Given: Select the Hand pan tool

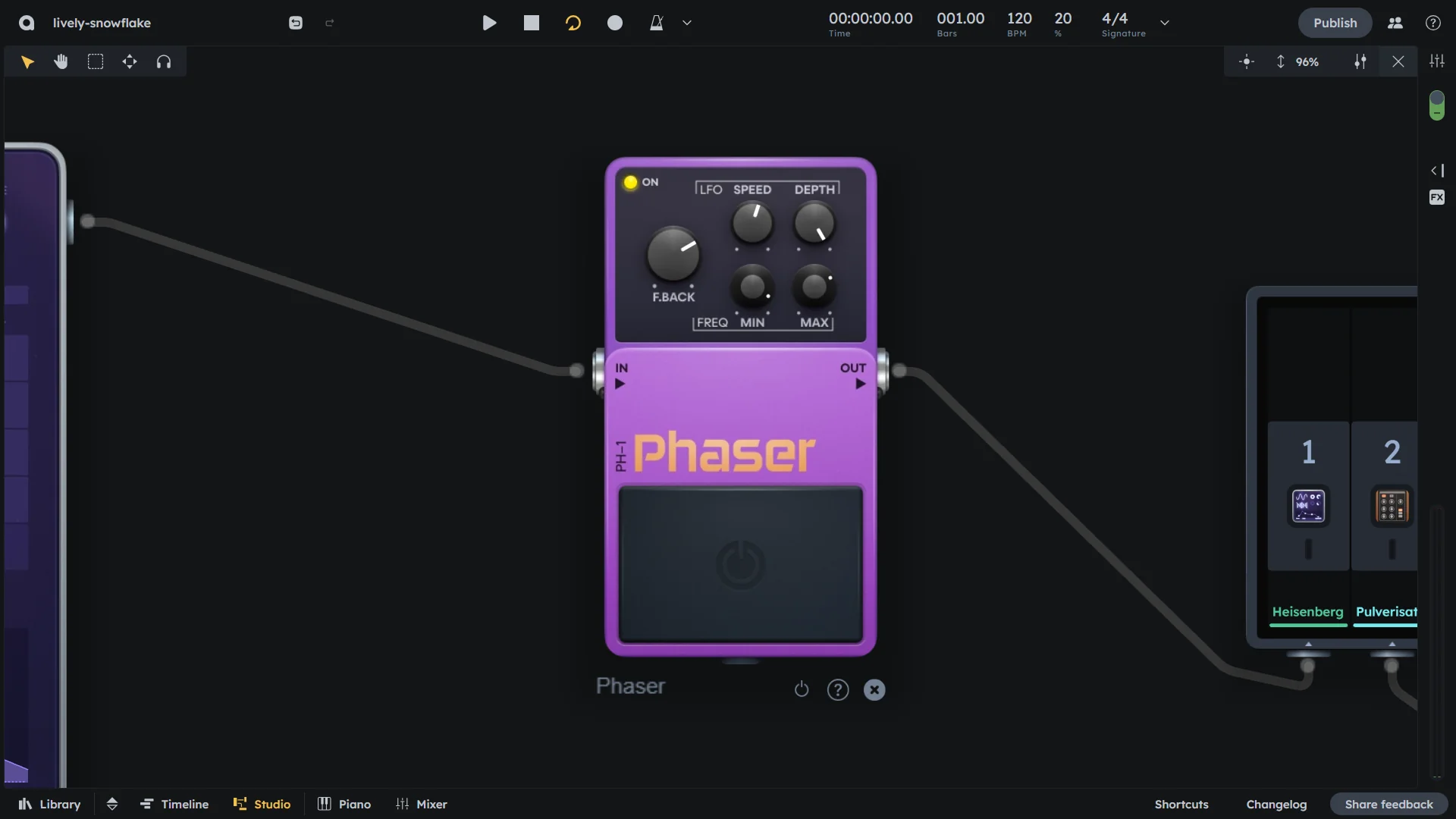Looking at the screenshot, I should pos(61,61).
